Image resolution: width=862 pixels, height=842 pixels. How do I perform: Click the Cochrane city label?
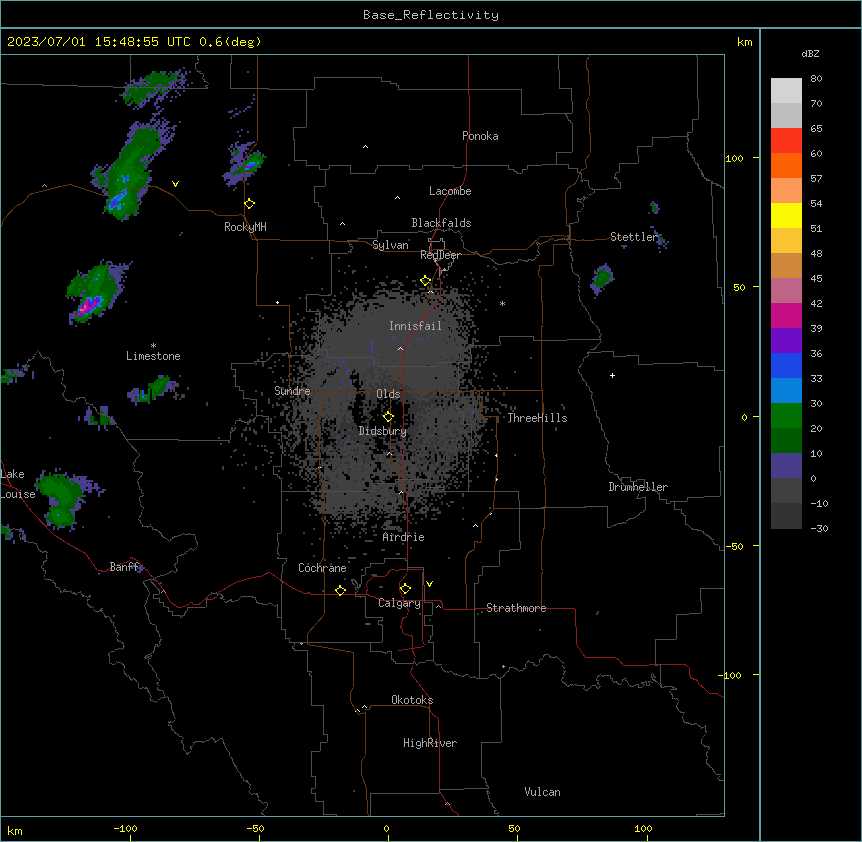point(322,568)
